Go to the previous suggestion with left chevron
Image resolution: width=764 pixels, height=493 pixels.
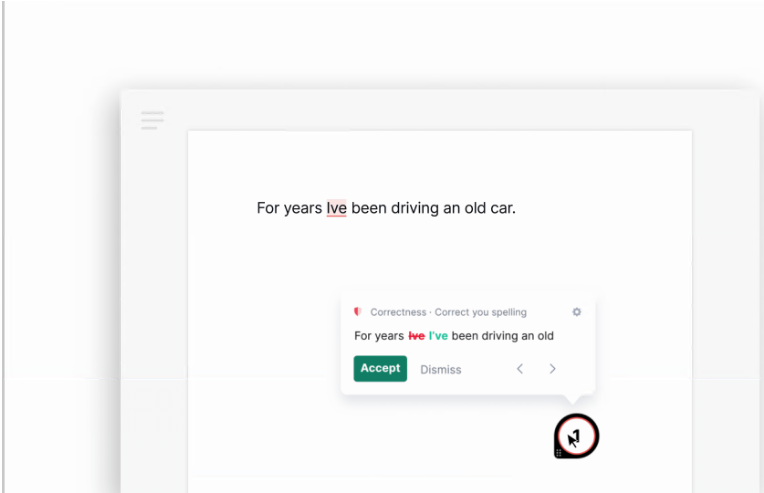click(520, 369)
